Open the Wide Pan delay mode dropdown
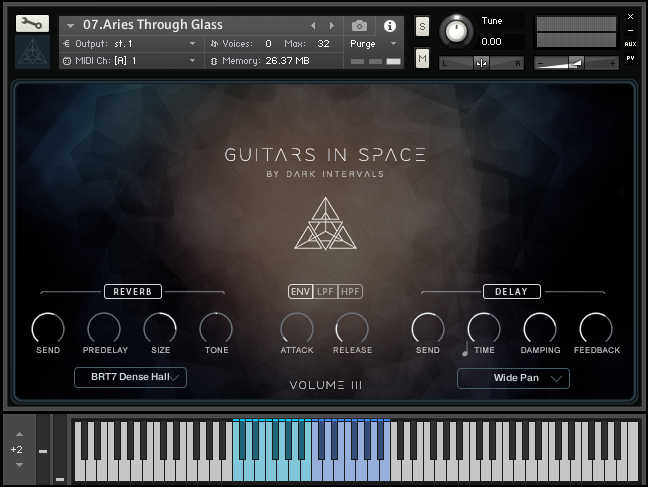The image size is (648, 487). coord(513,378)
